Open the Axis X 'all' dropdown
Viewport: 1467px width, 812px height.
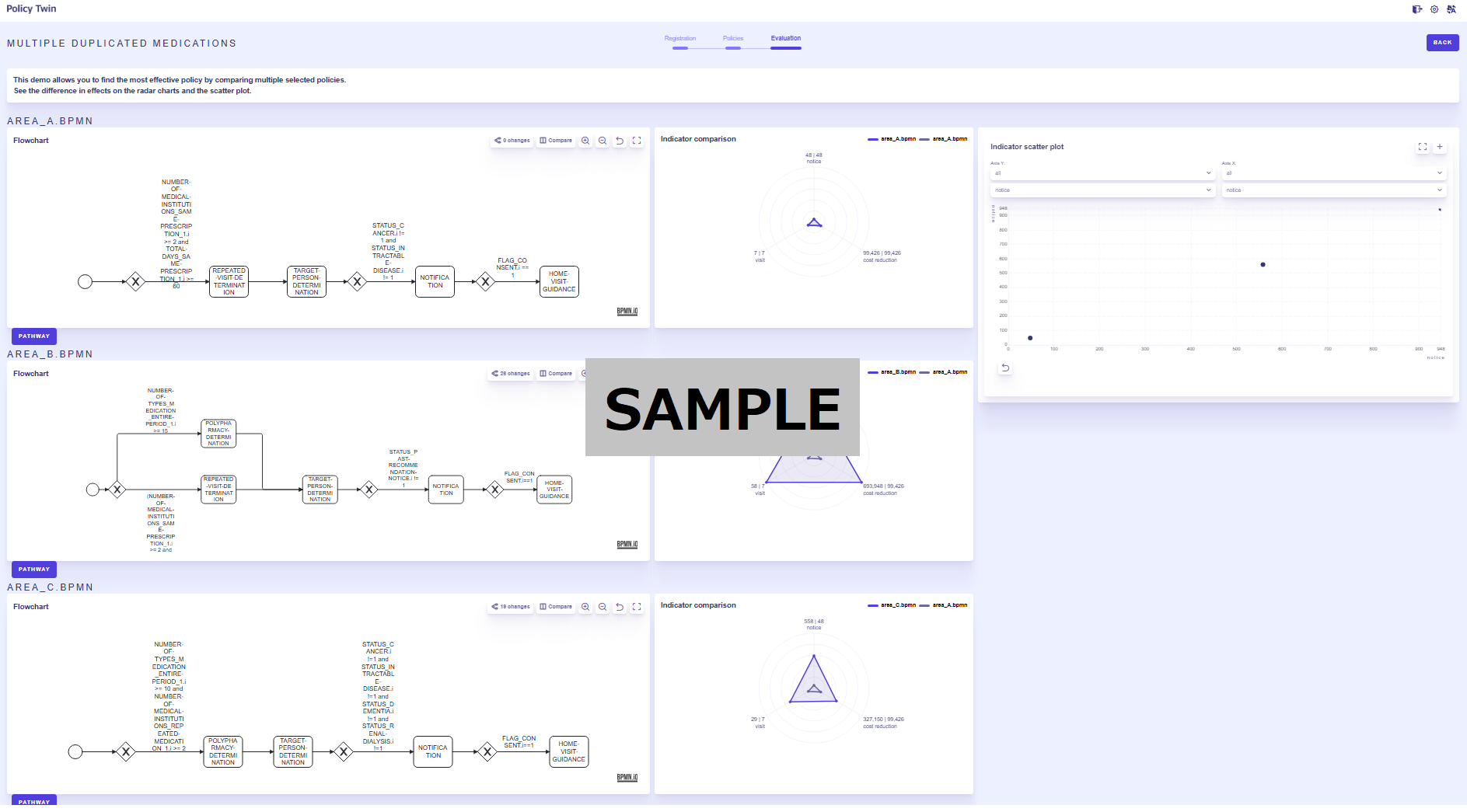click(x=1333, y=173)
